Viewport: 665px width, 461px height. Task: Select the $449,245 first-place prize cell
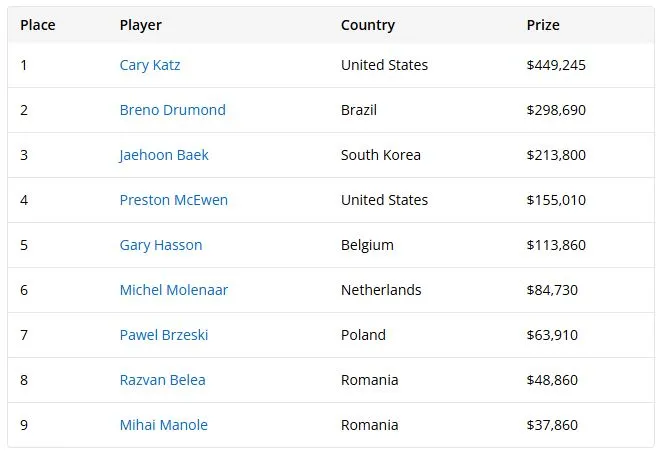coord(556,65)
